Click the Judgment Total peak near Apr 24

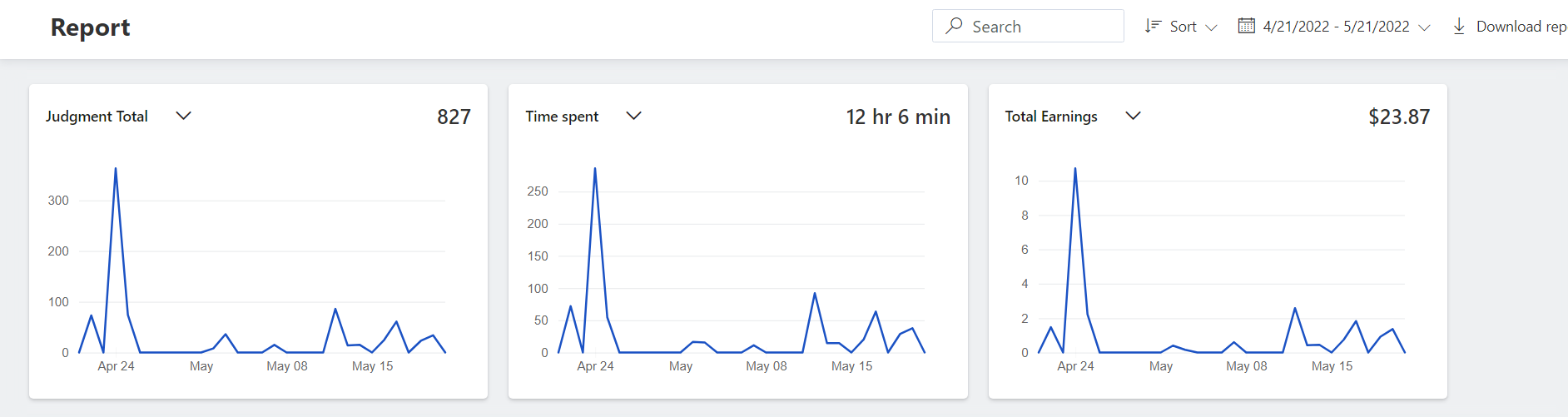(x=116, y=169)
